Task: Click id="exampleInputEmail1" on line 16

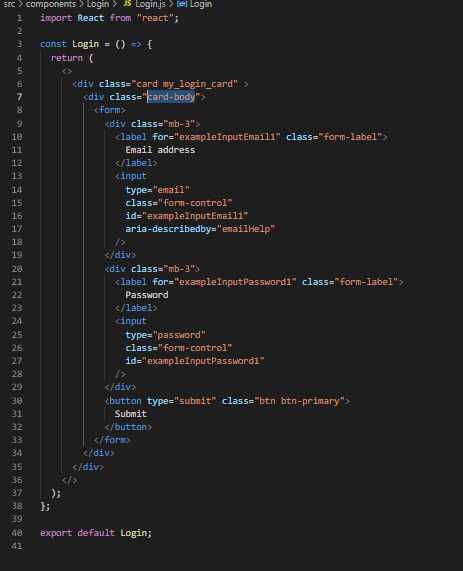Action: coord(187,216)
